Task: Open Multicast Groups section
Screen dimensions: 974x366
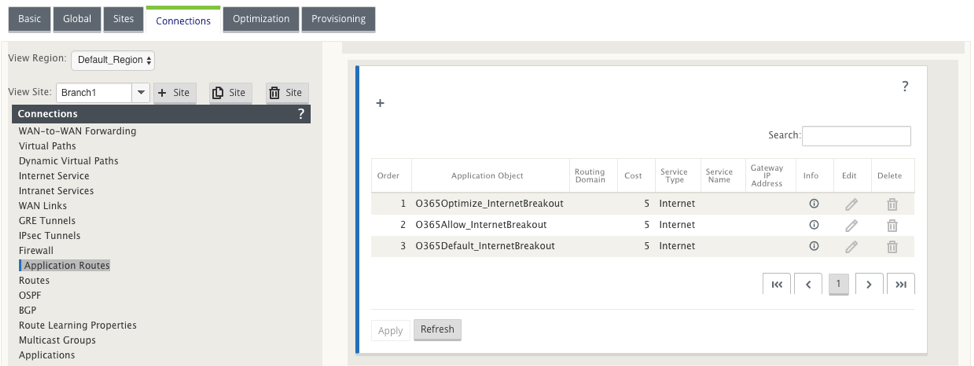Action: 57,340
